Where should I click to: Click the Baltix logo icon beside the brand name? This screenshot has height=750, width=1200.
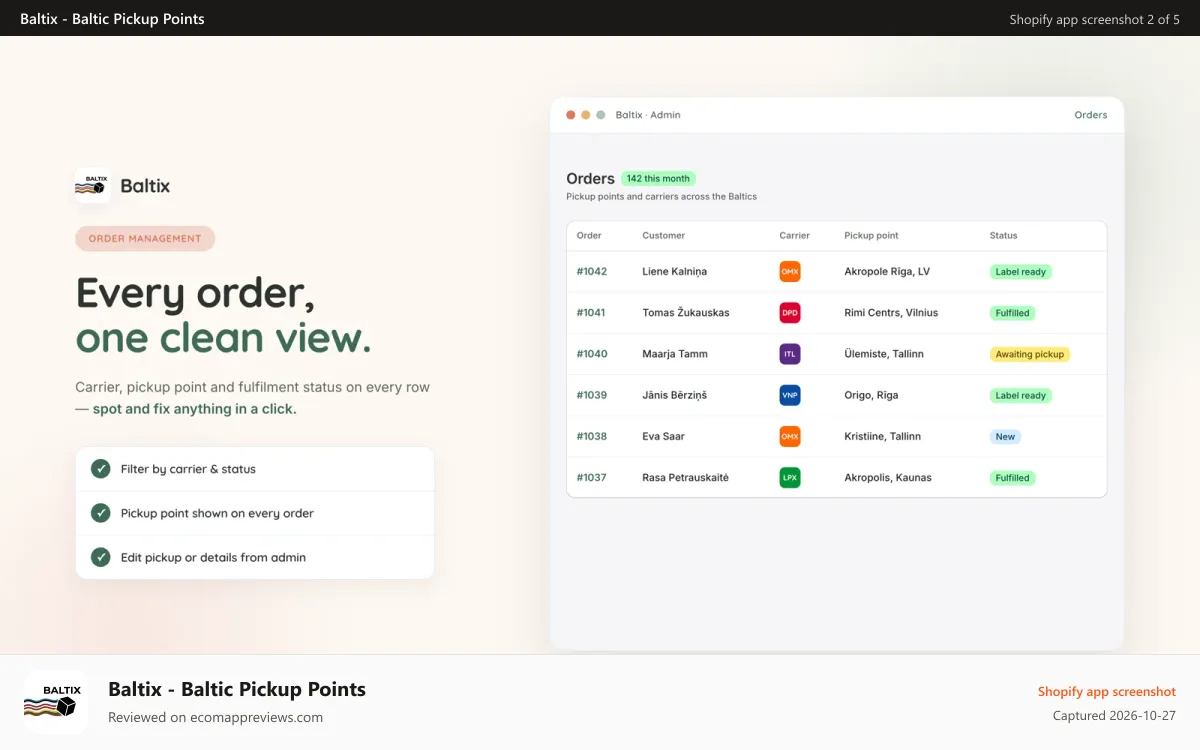tap(93, 186)
